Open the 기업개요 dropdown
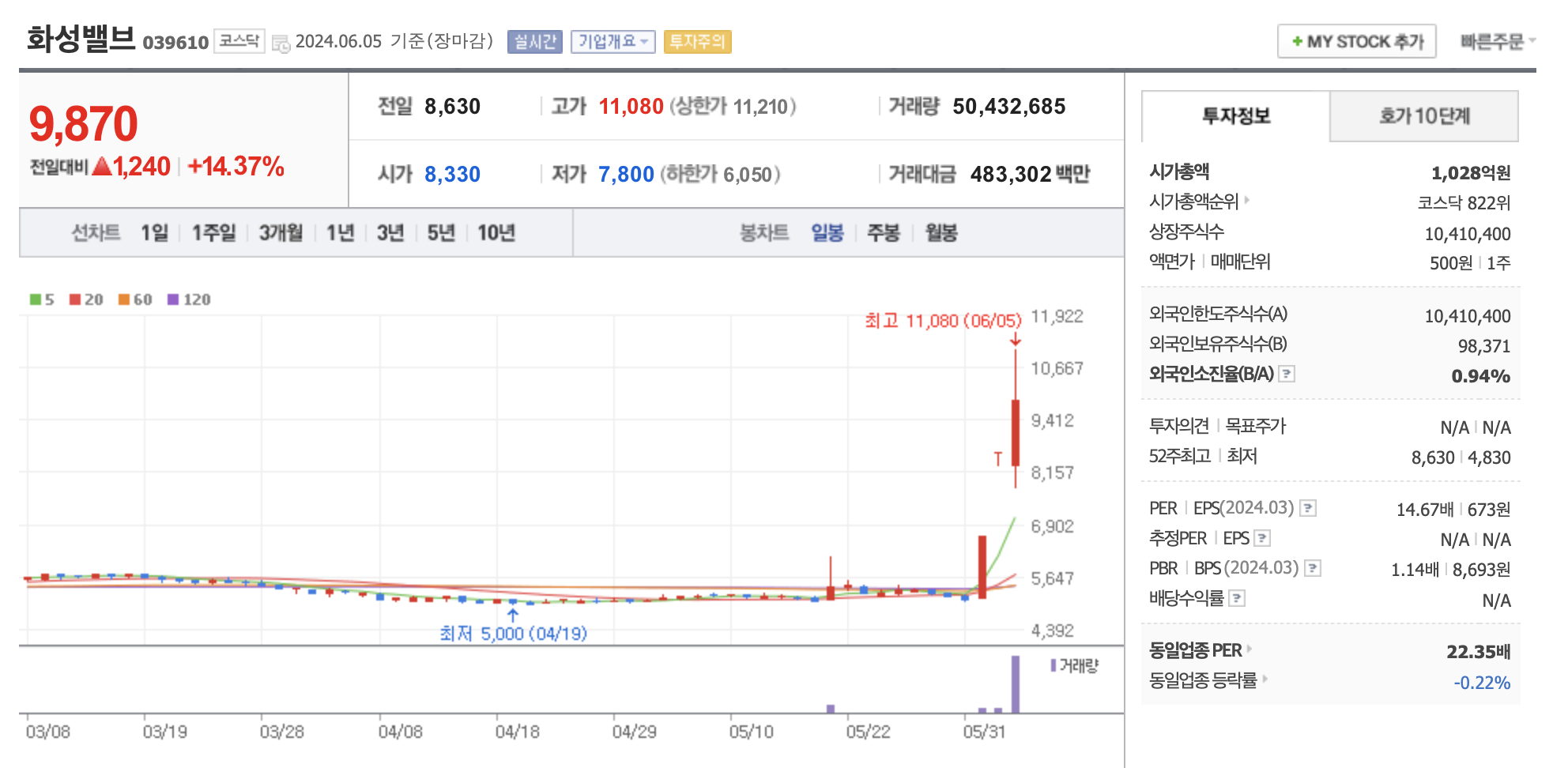Image resolution: width=1568 pixels, height=768 pixels. click(x=613, y=41)
